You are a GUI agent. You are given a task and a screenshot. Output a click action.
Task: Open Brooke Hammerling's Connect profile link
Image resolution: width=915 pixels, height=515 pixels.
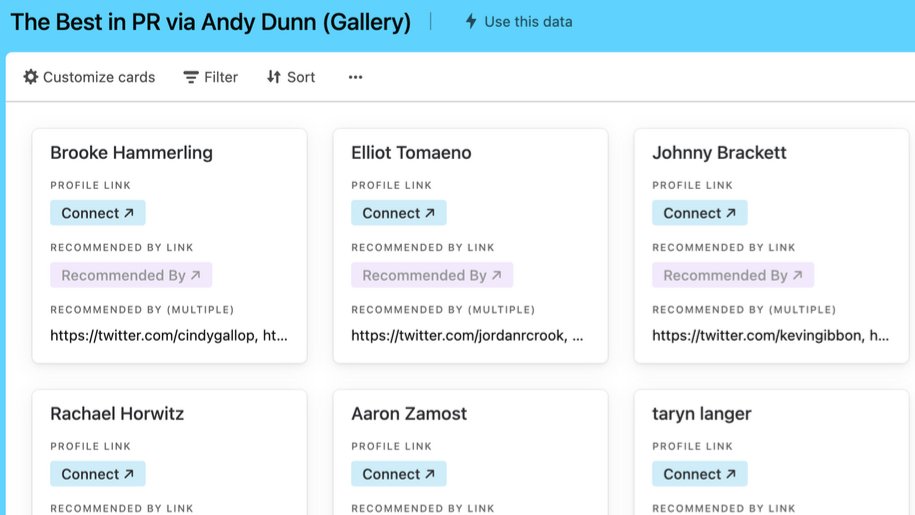click(97, 213)
